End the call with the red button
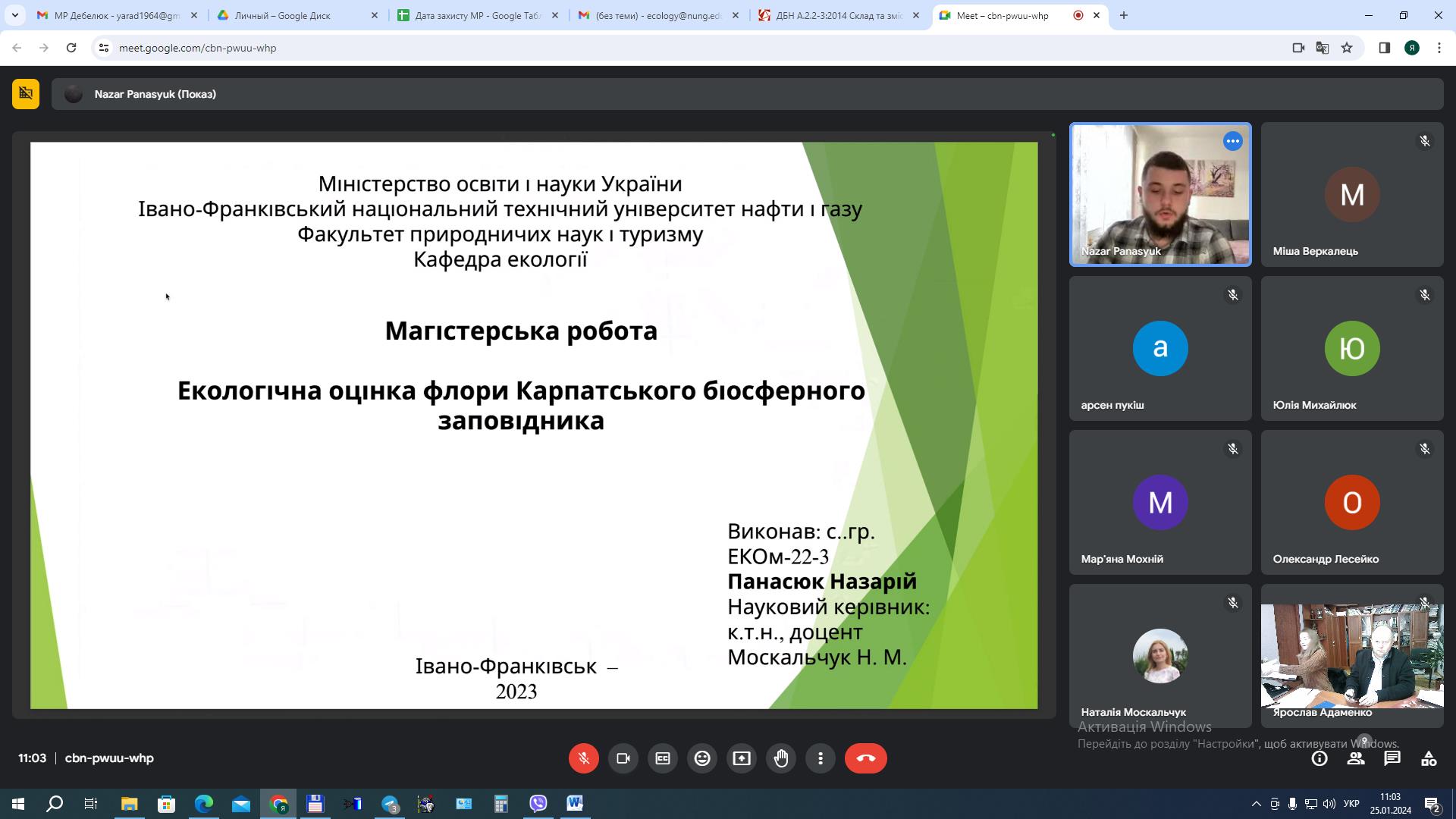Viewport: 1456px width, 819px height. tap(864, 758)
